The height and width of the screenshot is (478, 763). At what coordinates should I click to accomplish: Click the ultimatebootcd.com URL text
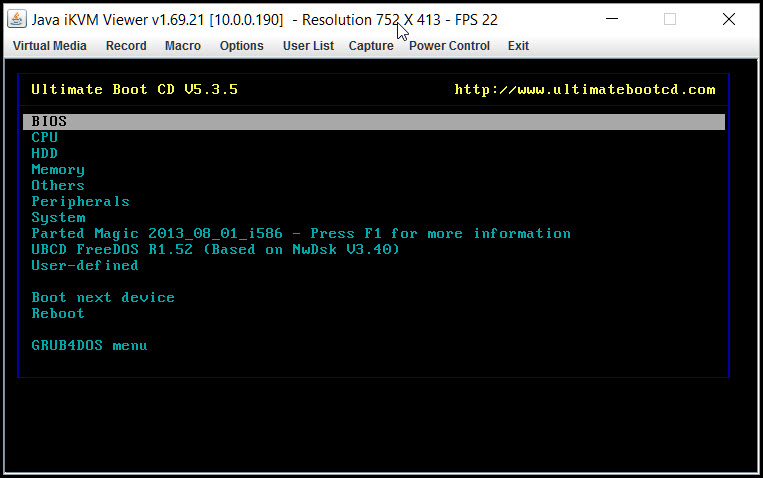tap(584, 90)
